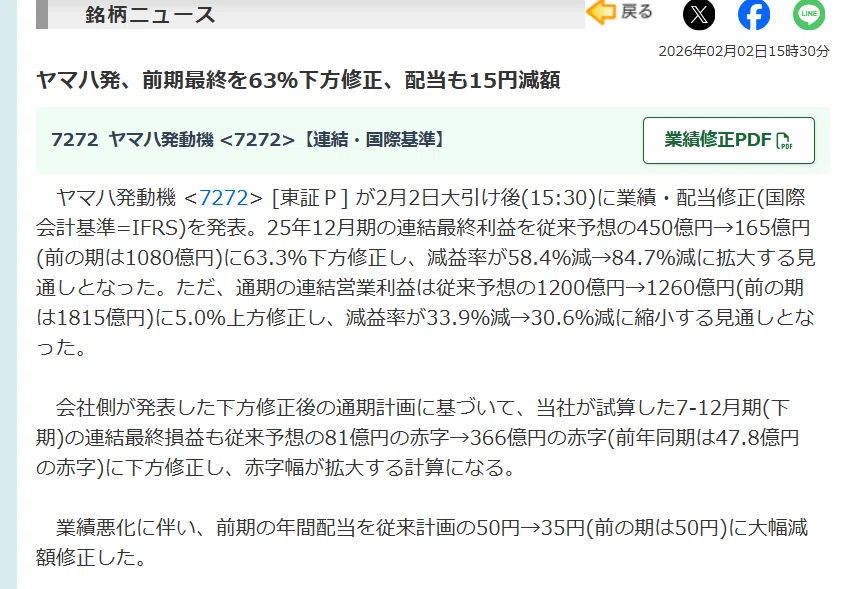Click text 450億円→165億円
Screen dimensions: 849x589
pos(723,228)
